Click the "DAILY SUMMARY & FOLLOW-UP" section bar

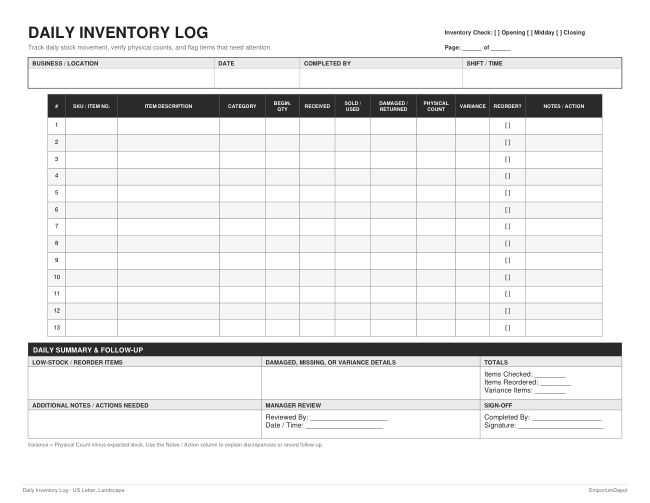pos(325,350)
